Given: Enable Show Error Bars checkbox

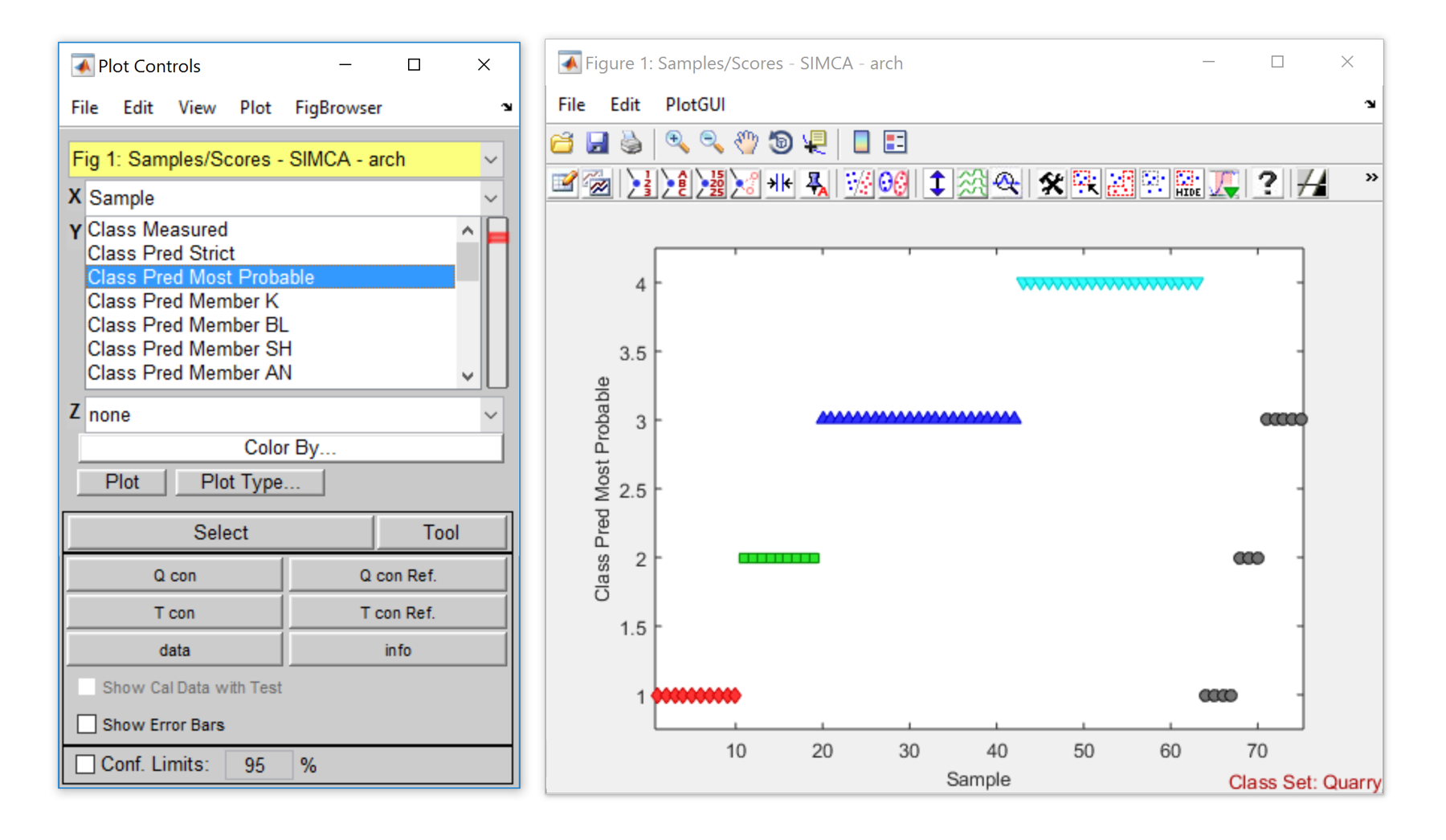Looking at the screenshot, I should click(87, 724).
